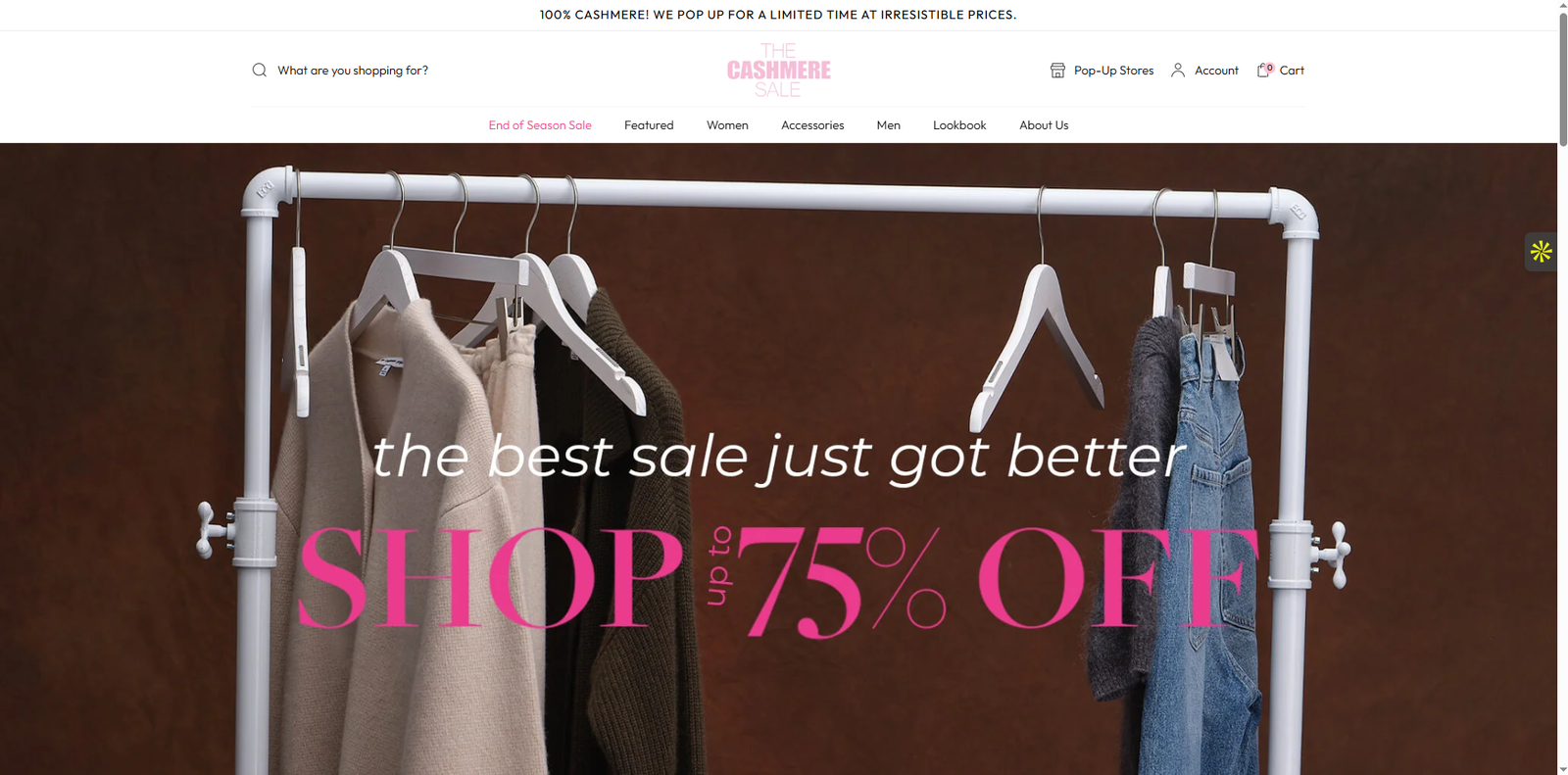The height and width of the screenshot is (775, 1568).
Task: Expand the Men navigation menu
Action: click(889, 125)
